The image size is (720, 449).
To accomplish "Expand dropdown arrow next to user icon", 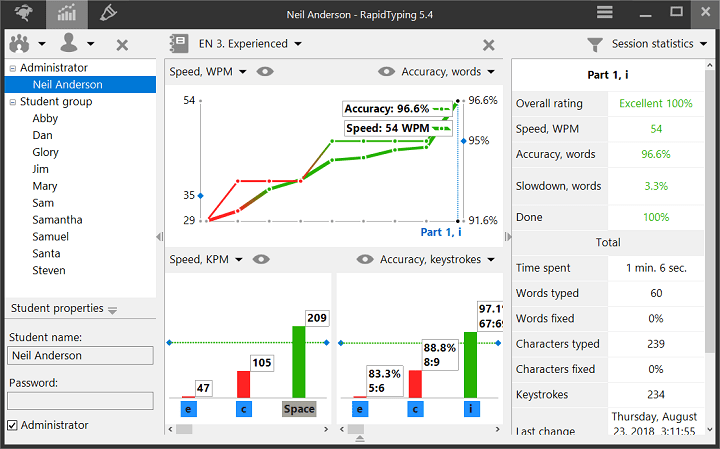I will tap(90, 44).
